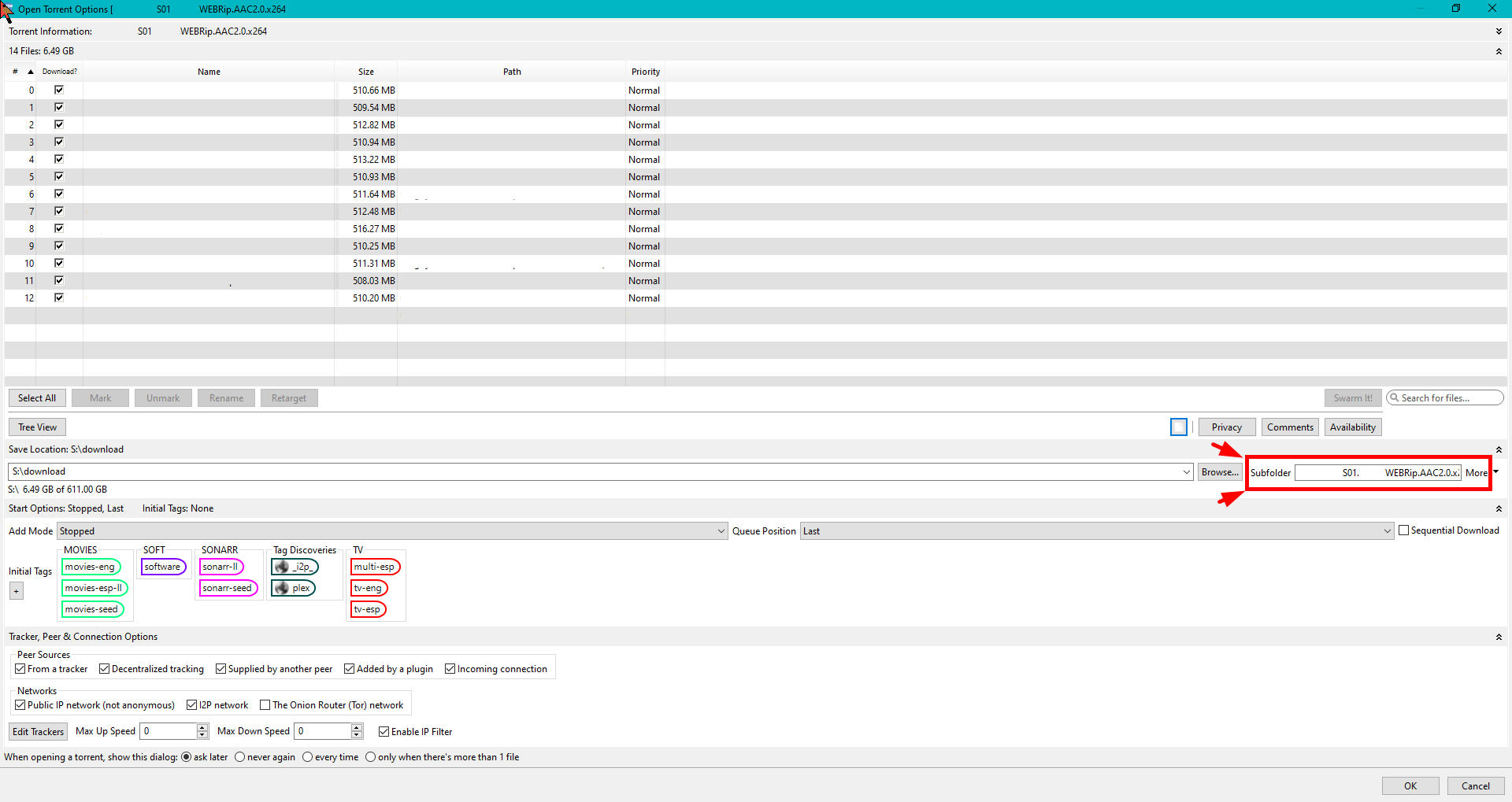Image resolution: width=1512 pixels, height=802 pixels.
Task: Select the _i2p_ tag with globe icon
Action: click(x=295, y=567)
